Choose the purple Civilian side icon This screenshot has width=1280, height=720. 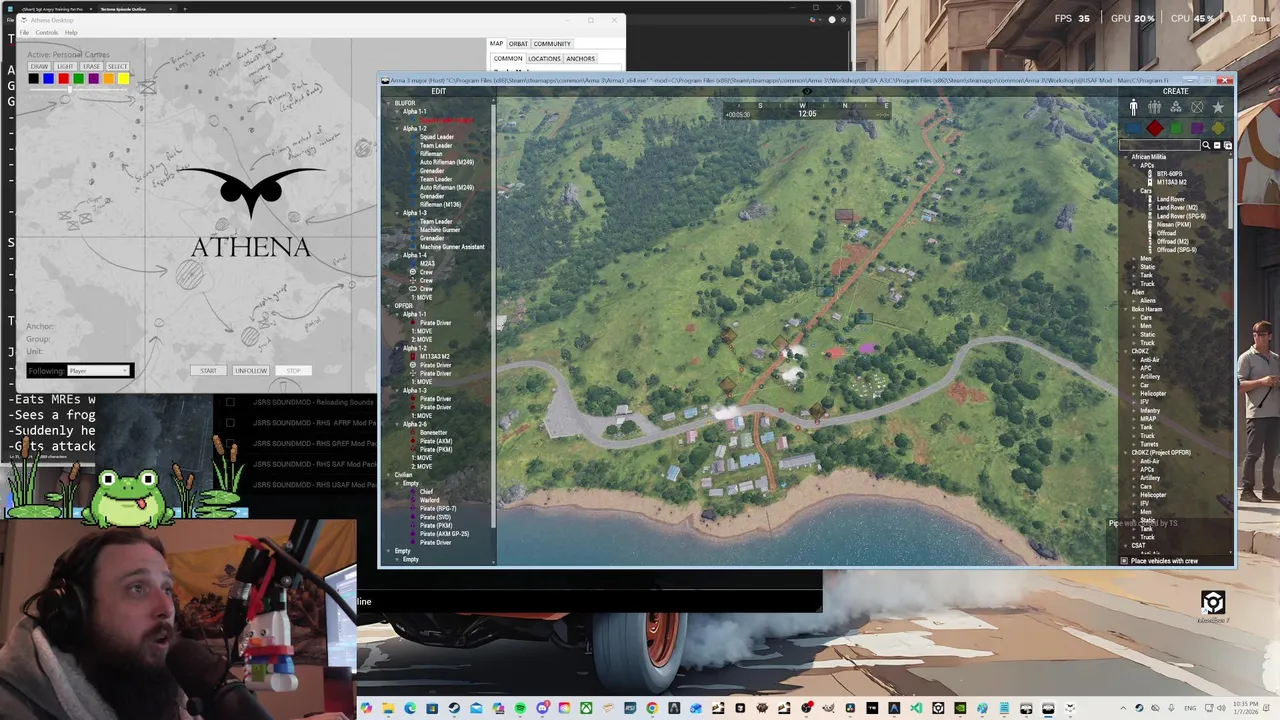pyautogui.click(x=1197, y=128)
